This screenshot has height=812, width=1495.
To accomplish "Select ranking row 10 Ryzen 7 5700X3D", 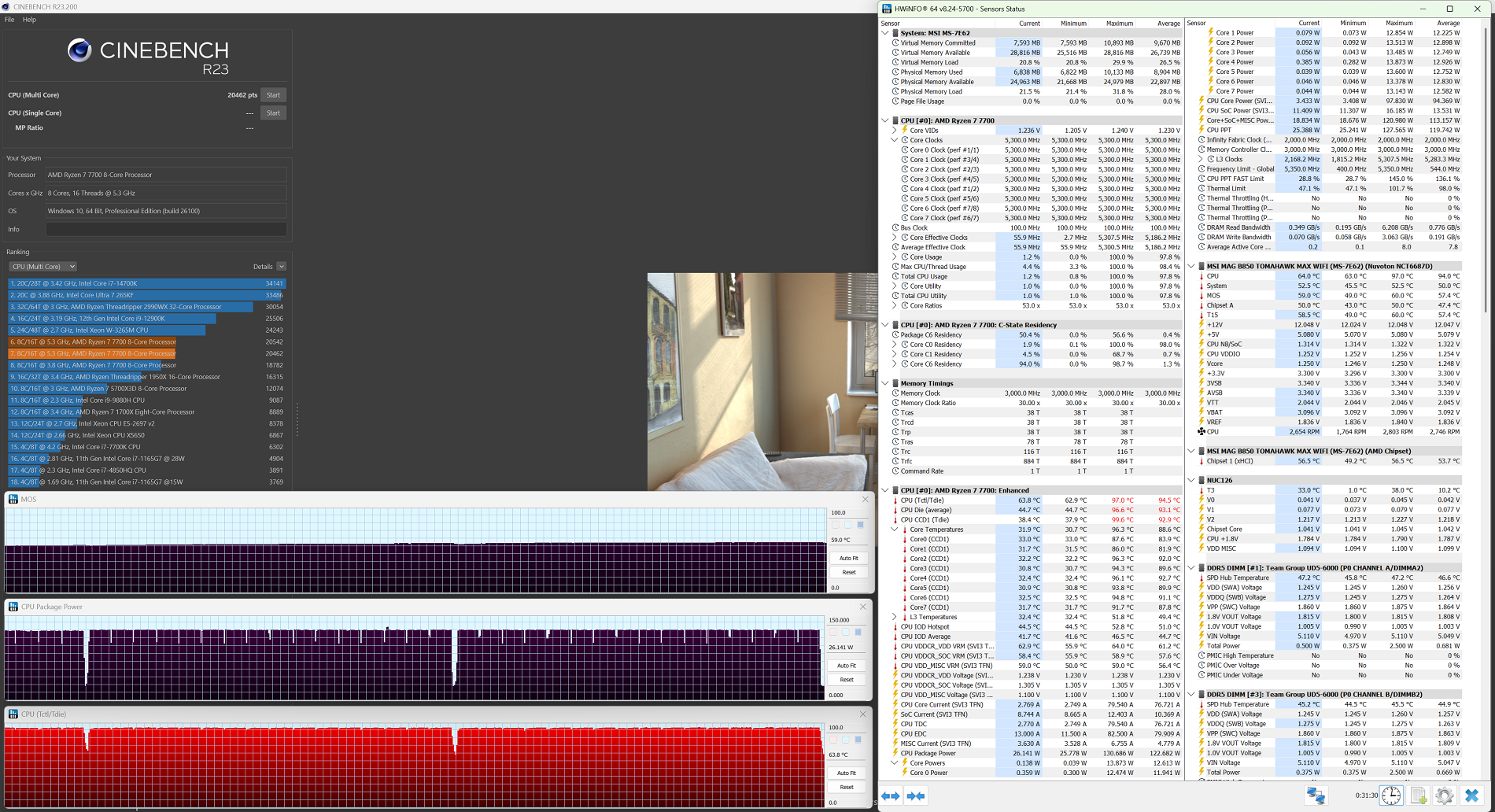I will 147,389.
